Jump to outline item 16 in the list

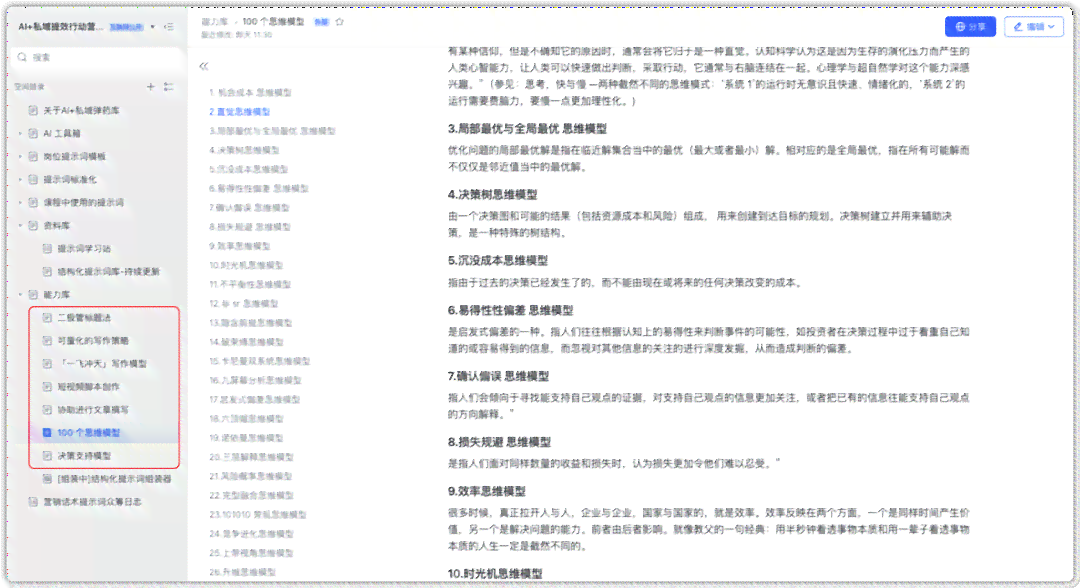coord(255,380)
